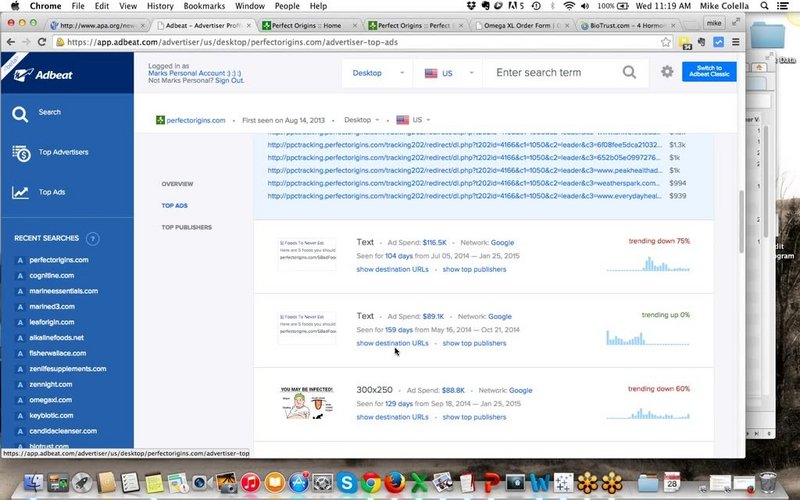Open Skype from the dock
Image resolution: width=800 pixels, height=500 pixels.
347,482
